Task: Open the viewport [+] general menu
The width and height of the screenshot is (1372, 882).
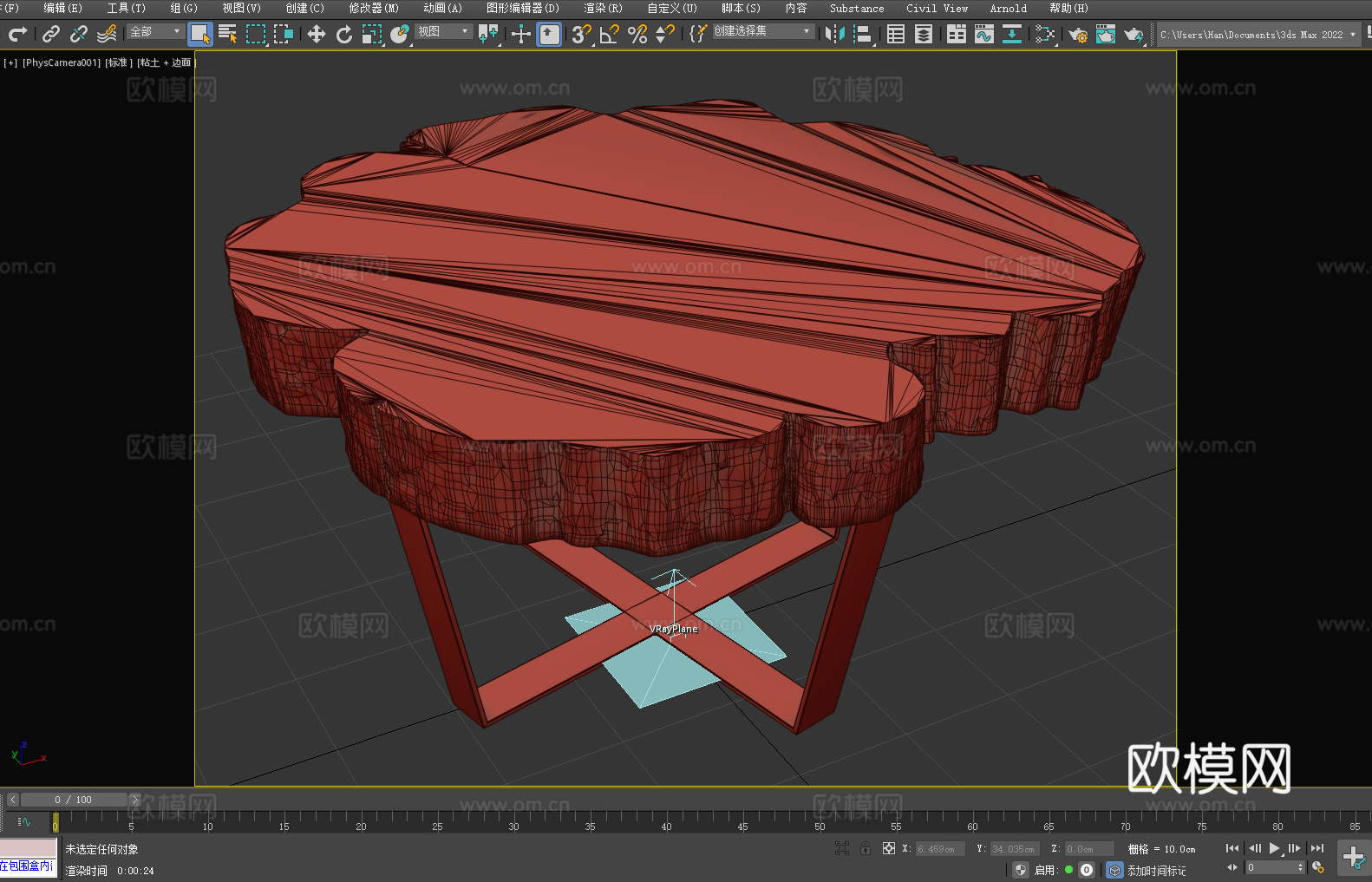Action: tap(10, 62)
